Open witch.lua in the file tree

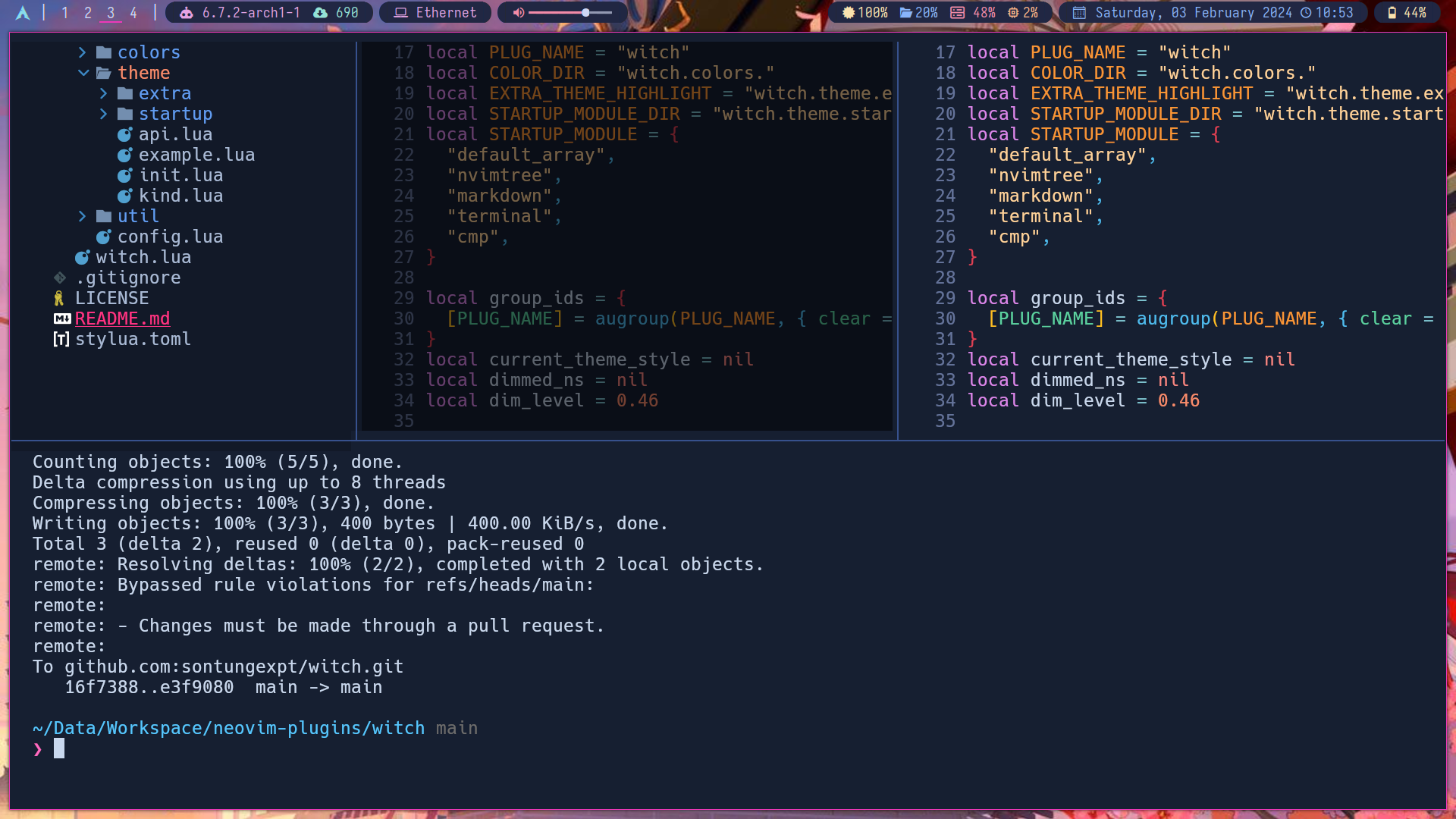click(x=143, y=257)
